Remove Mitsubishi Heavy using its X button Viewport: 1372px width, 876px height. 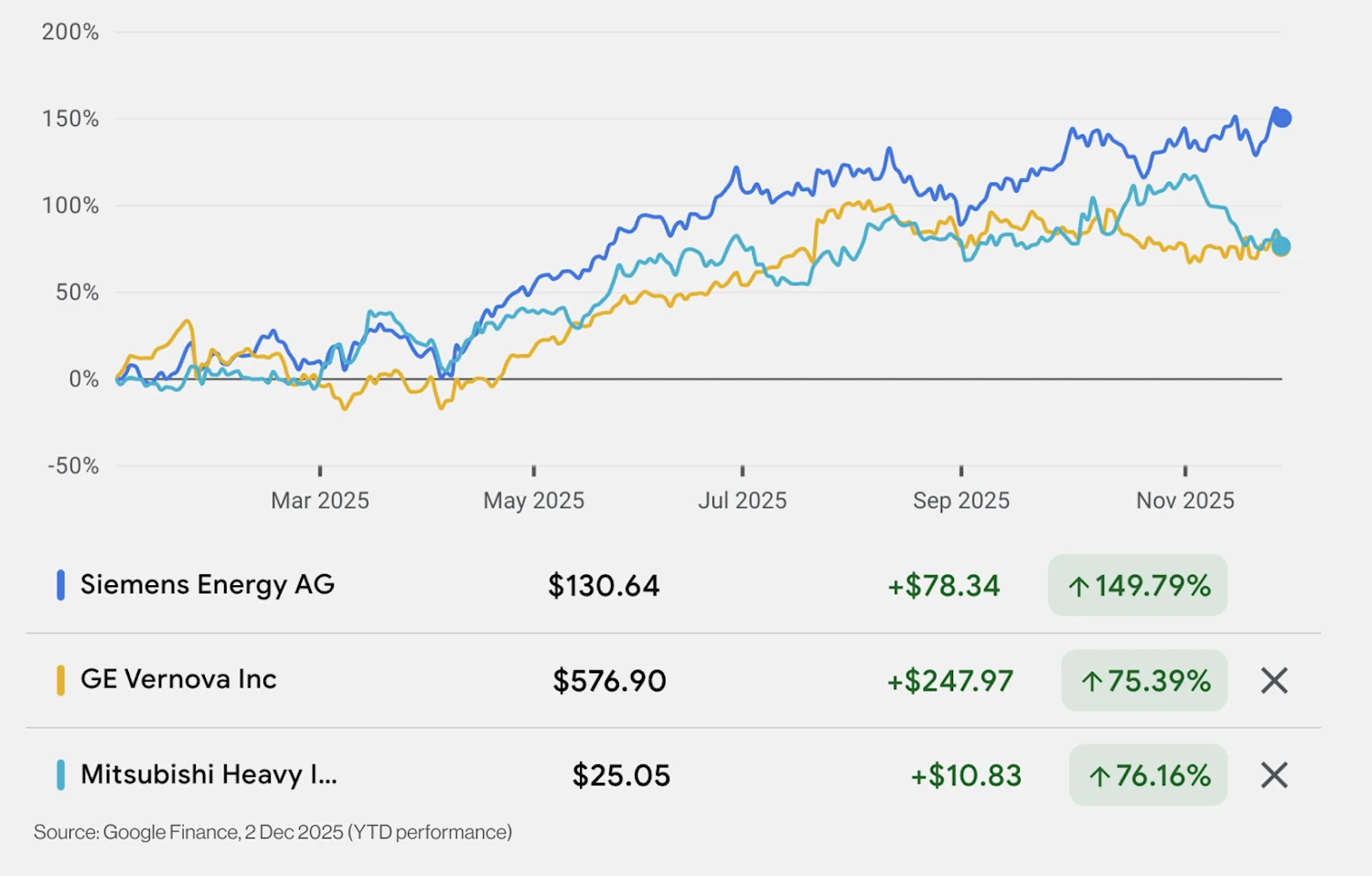(1273, 775)
